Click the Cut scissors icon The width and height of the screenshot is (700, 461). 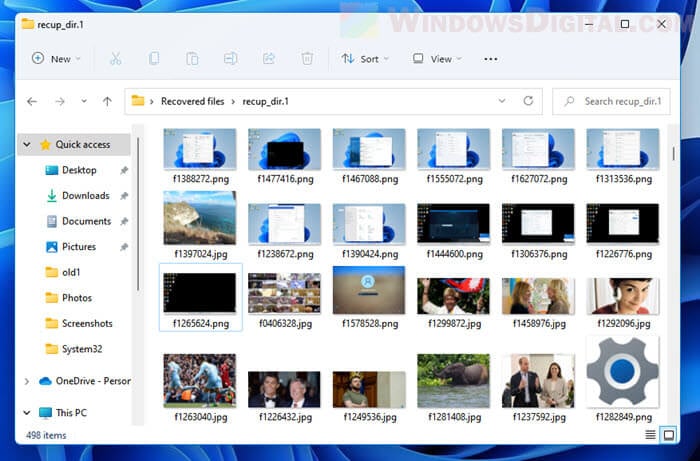pos(116,58)
